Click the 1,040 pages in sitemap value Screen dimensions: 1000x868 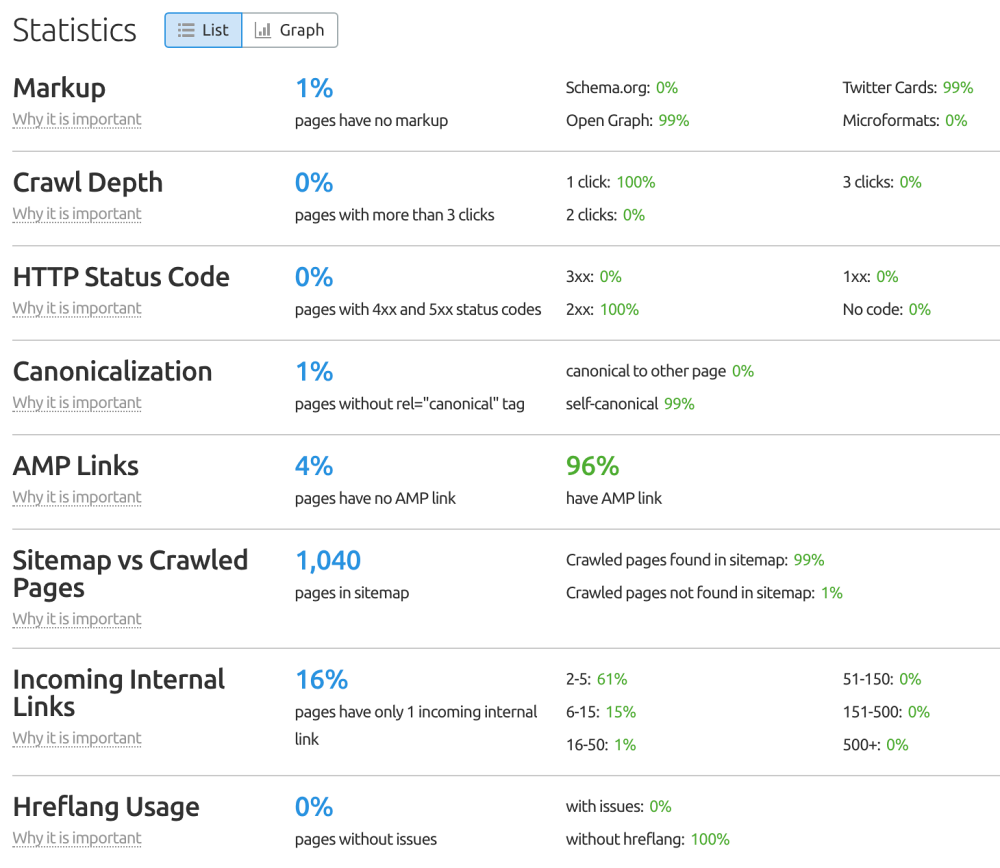pos(328,560)
